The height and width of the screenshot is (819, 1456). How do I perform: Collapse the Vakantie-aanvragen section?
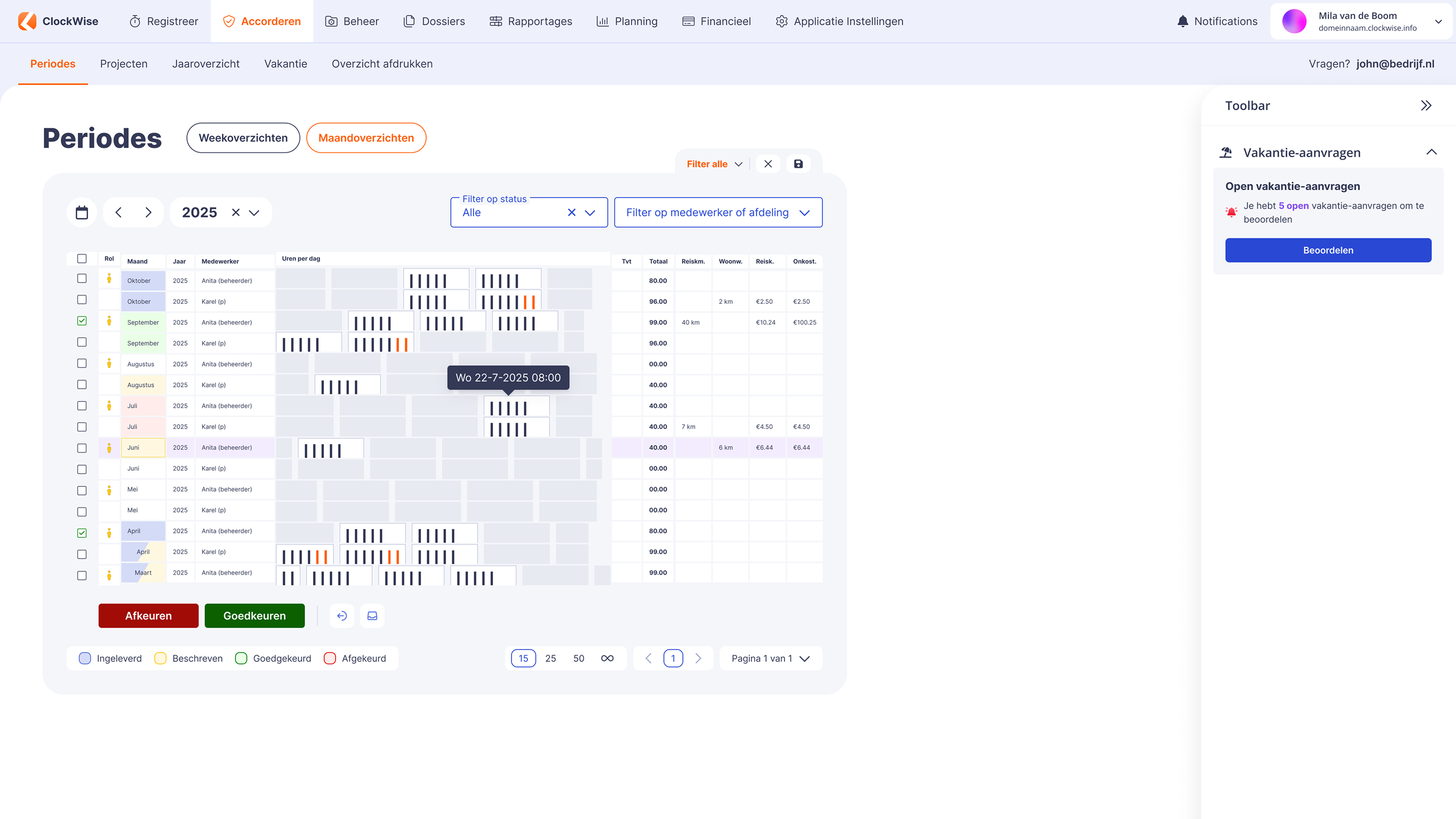tap(1431, 153)
